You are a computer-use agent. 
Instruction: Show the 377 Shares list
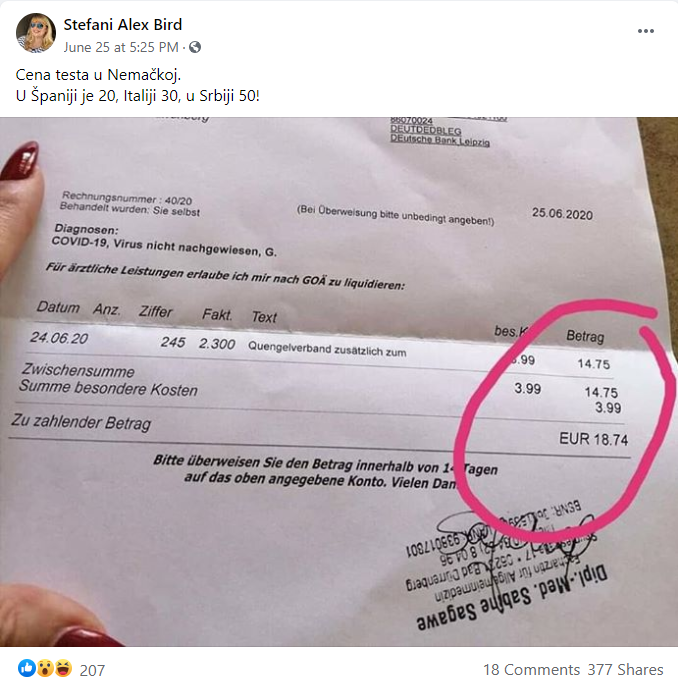(x=625, y=670)
